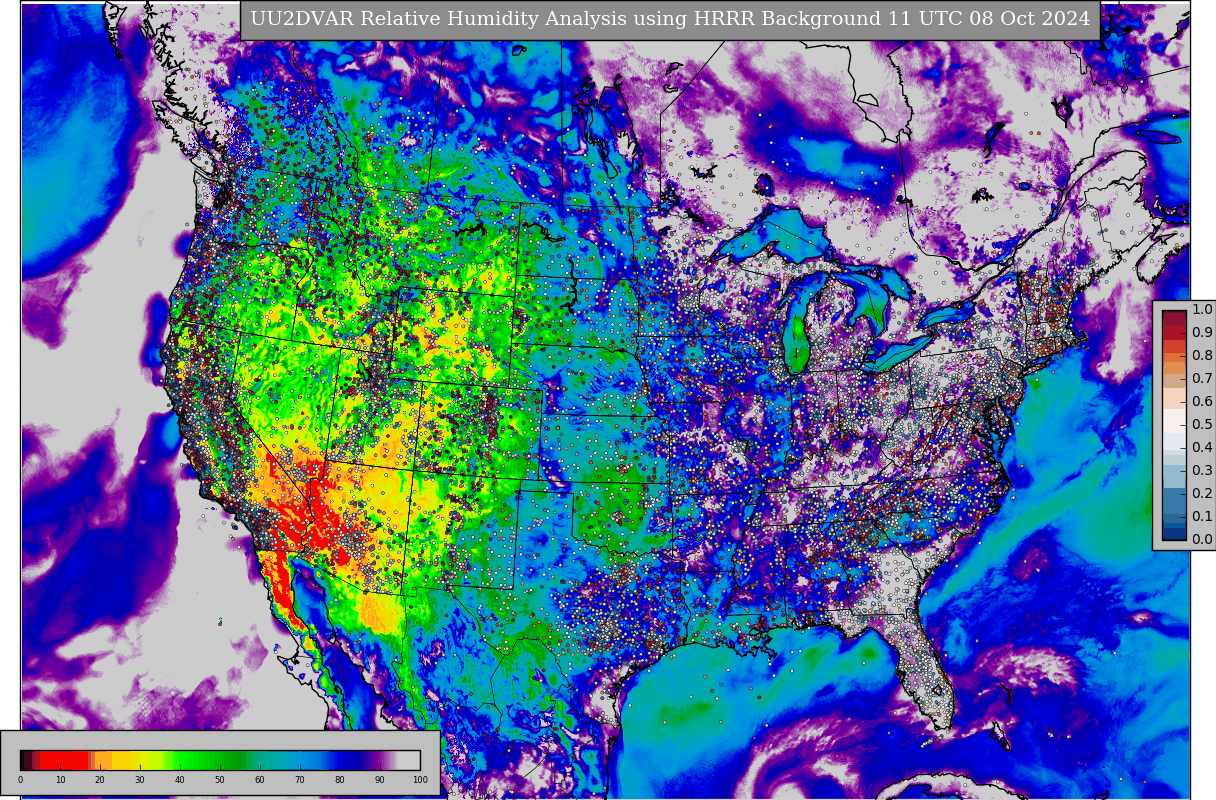Screen dimensions: 1216x800
Task: Click the 0.2 label on right legend
Action: point(1202,494)
